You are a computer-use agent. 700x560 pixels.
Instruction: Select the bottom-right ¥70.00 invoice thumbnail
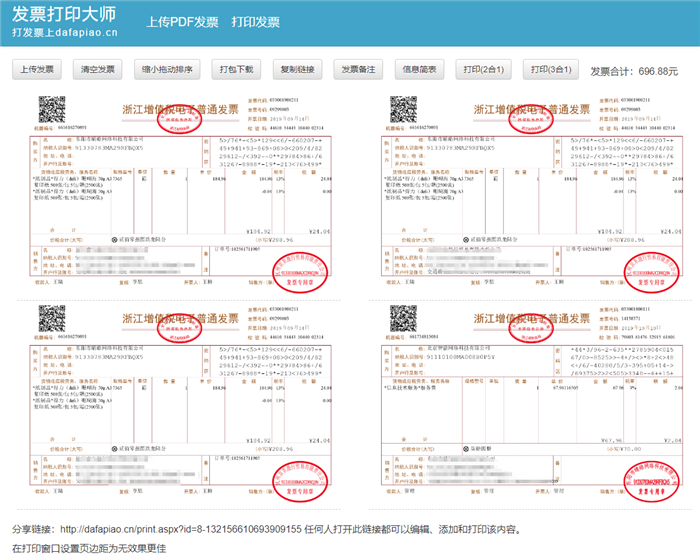tap(532, 403)
